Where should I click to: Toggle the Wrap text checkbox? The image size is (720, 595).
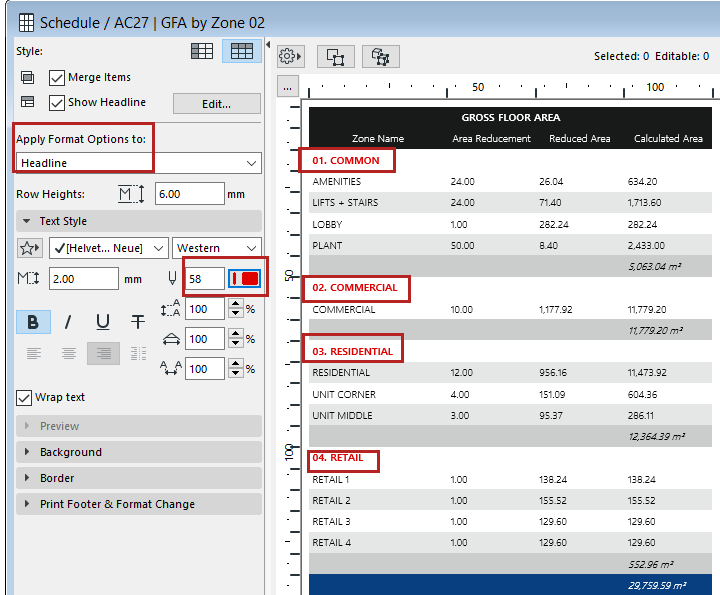click(24, 398)
